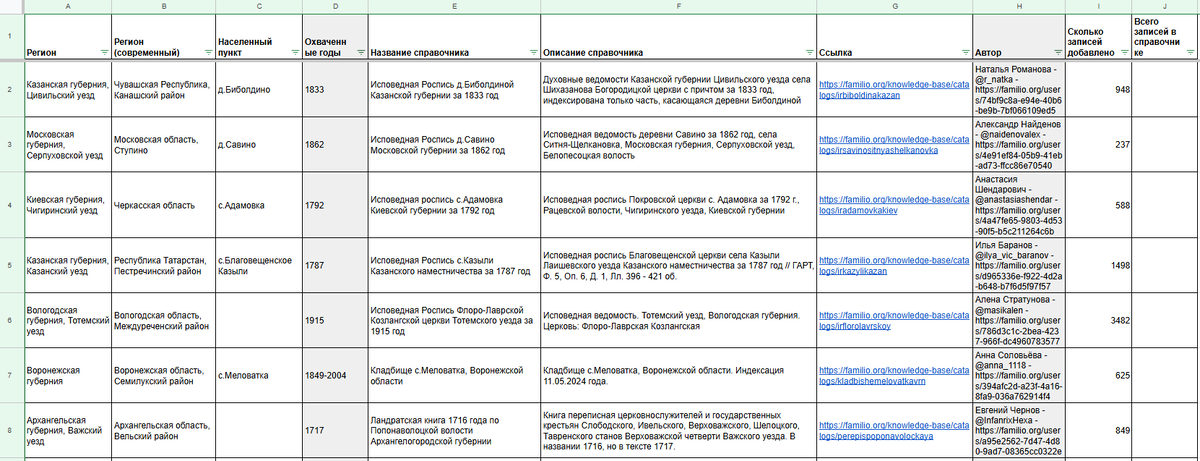Click the records count cell '237'

(1097, 144)
